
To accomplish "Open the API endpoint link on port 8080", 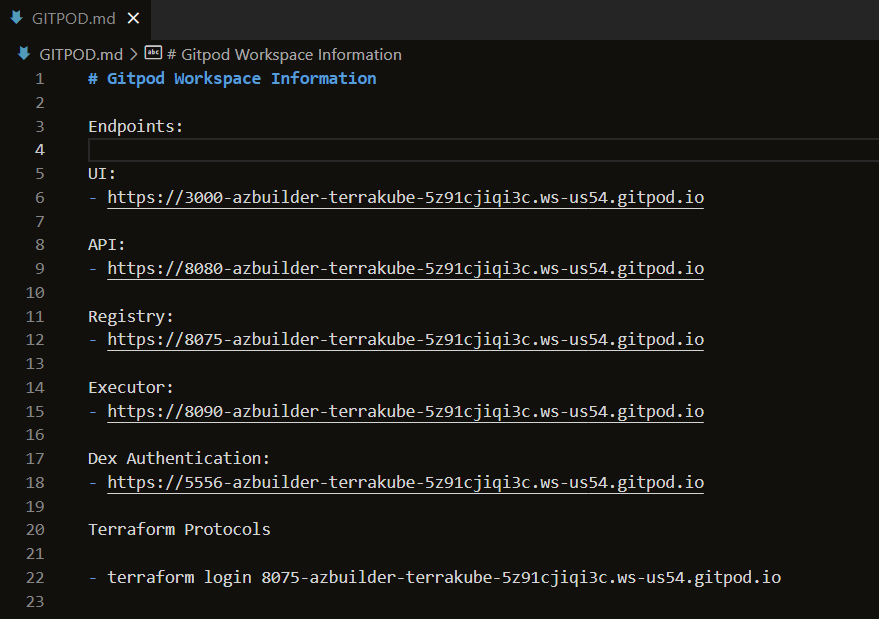I will point(405,269).
